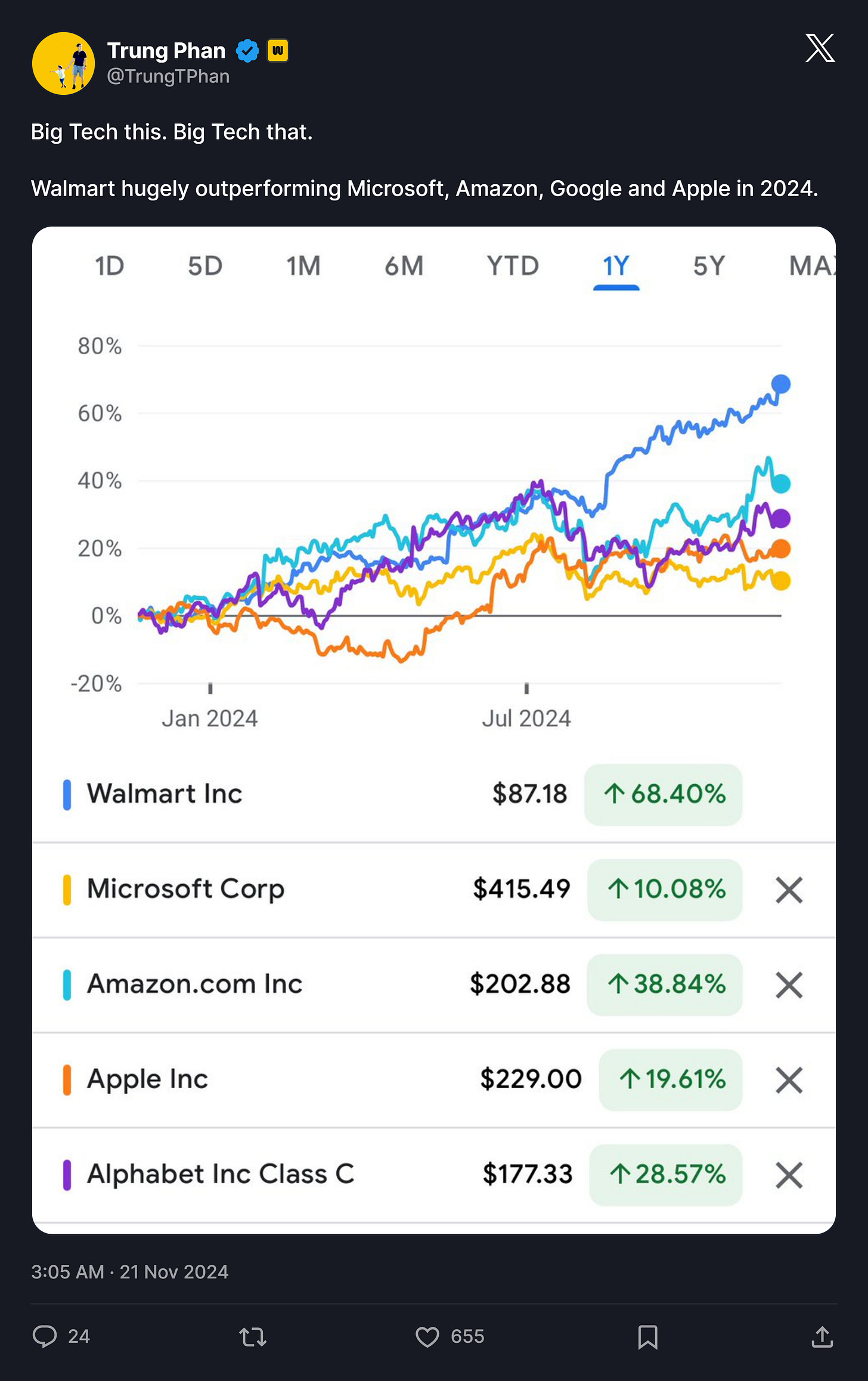Click the @TrungTPhan handle
Image resolution: width=868 pixels, height=1381 pixels.
pyautogui.click(x=168, y=76)
